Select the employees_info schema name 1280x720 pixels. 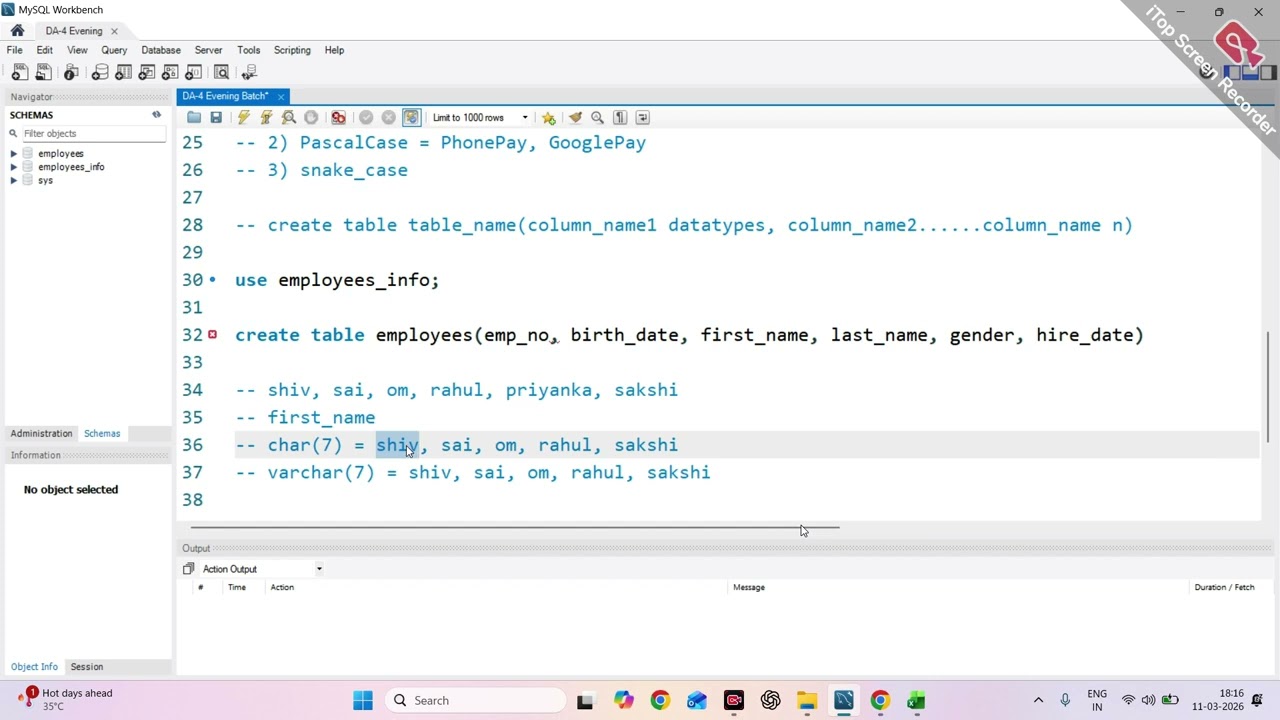click(71, 167)
